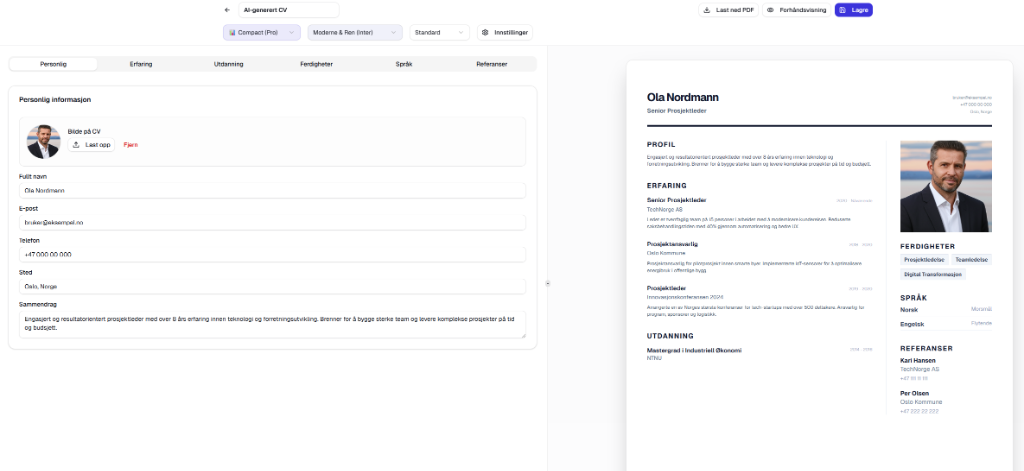Image resolution: width=1024 pixels, height=471 pixels.
Task: Download the CV via 'Last ned PDF'
Action: click(728, 10)
